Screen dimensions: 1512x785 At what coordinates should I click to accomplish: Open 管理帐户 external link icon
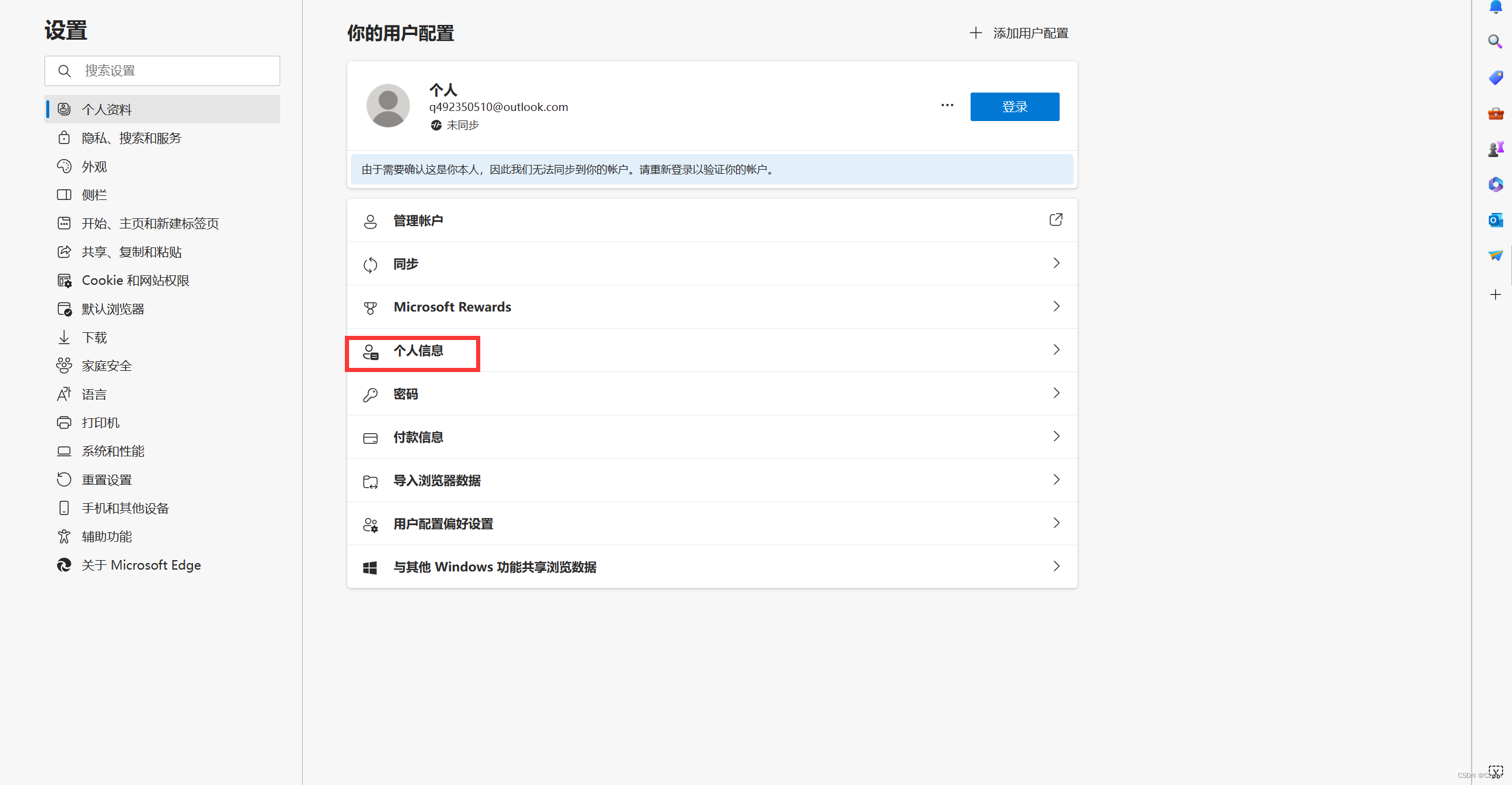[x=1055, y=220]
